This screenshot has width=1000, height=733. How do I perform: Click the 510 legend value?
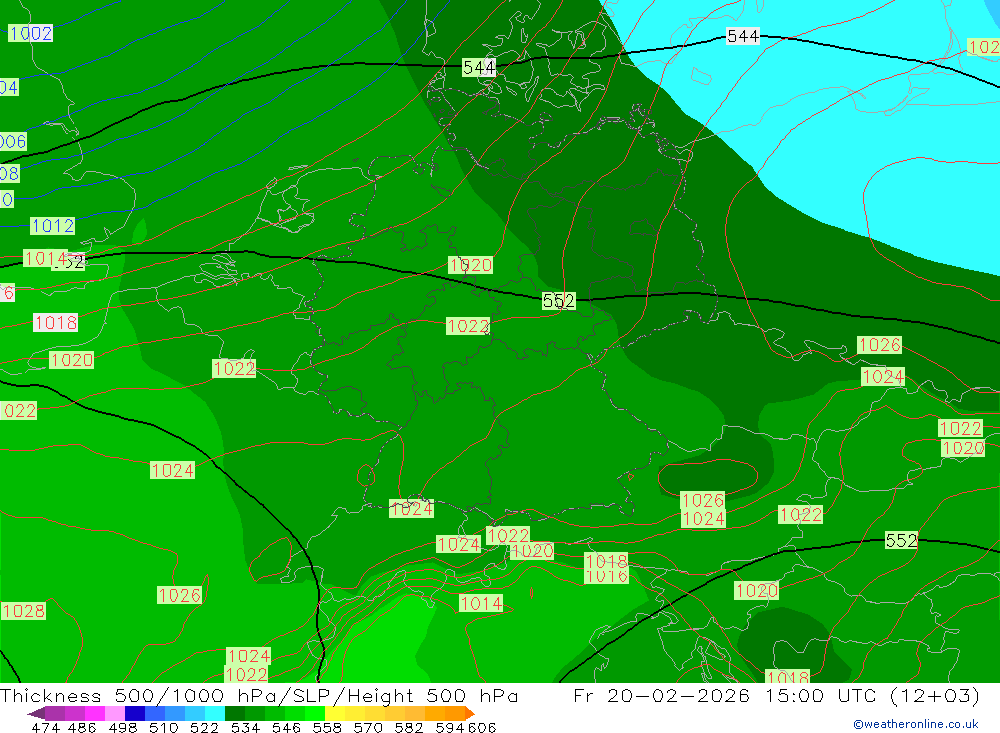pos(163,727)
